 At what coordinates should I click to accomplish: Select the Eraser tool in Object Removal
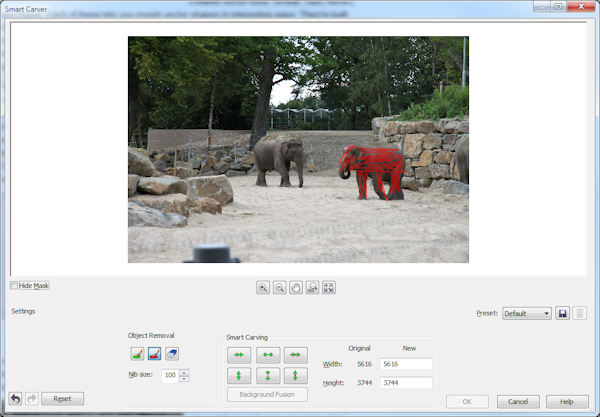pyautogui.click(x=171, y=353)
